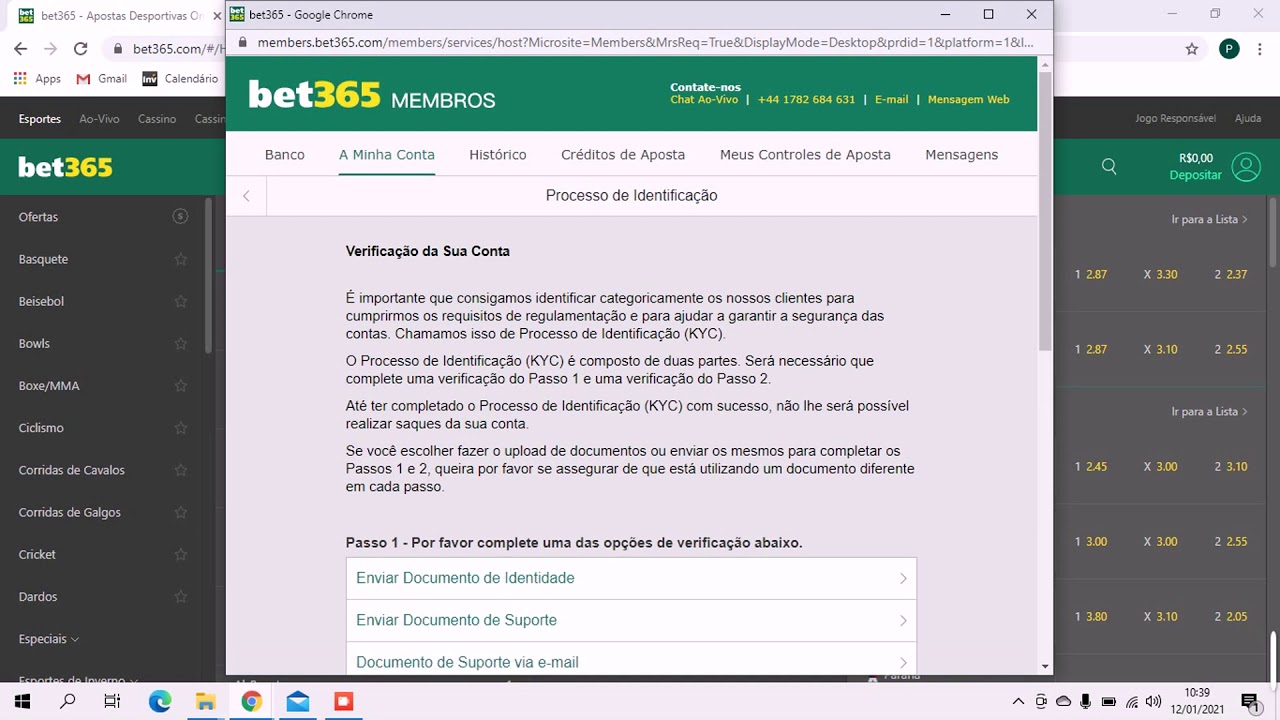Open the volume control in system tray
The width and height of the screenshot is (1280, 720).
pos(1154,702)
